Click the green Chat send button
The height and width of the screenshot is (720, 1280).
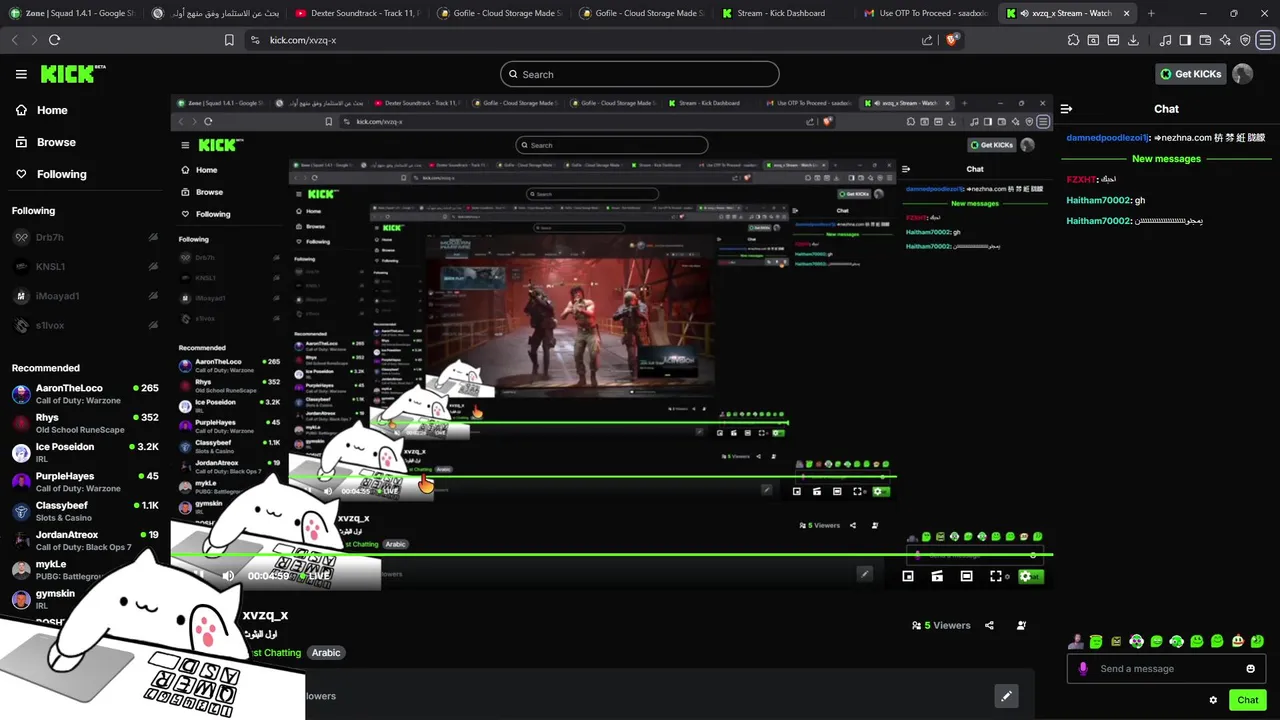click(1247, 700)
